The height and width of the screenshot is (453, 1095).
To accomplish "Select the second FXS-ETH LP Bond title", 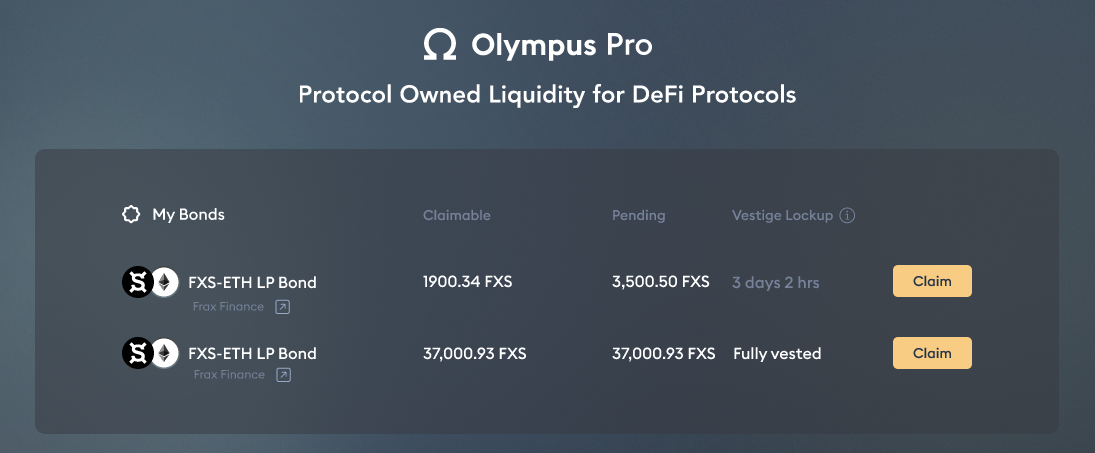I will coord(252,353).
